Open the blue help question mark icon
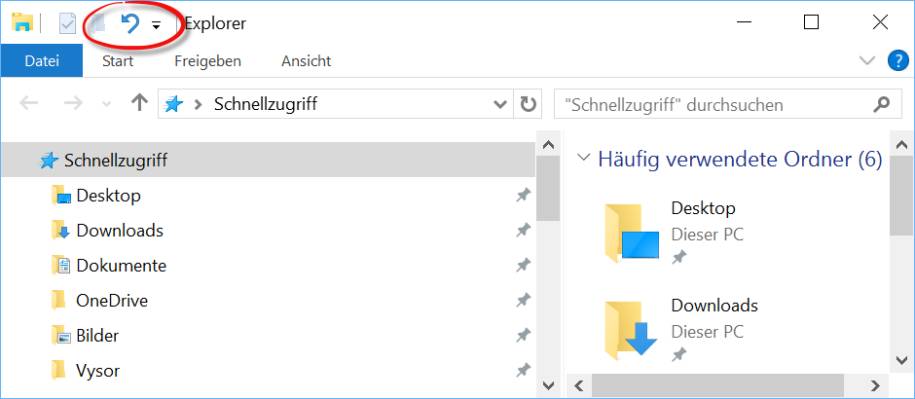 pyautogui.click(x=898, y=61)
